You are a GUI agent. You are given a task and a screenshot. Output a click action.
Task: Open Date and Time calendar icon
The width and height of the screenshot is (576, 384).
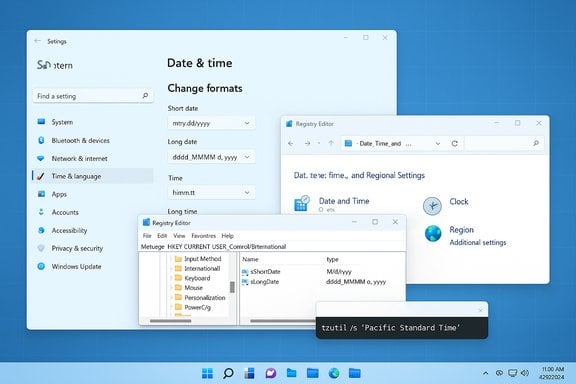[x=302, y=203]
